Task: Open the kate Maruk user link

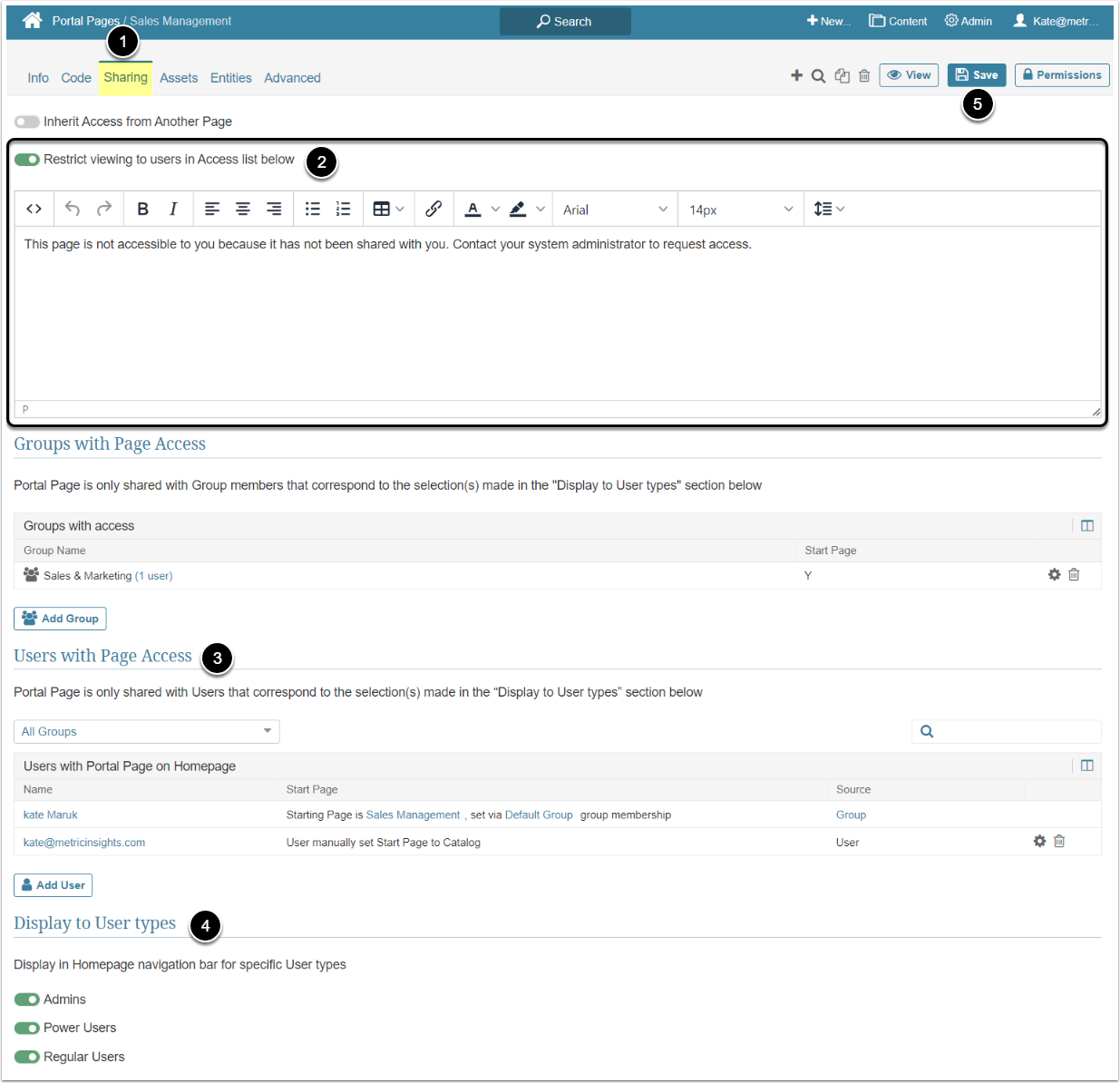Action: coord(51,815)
